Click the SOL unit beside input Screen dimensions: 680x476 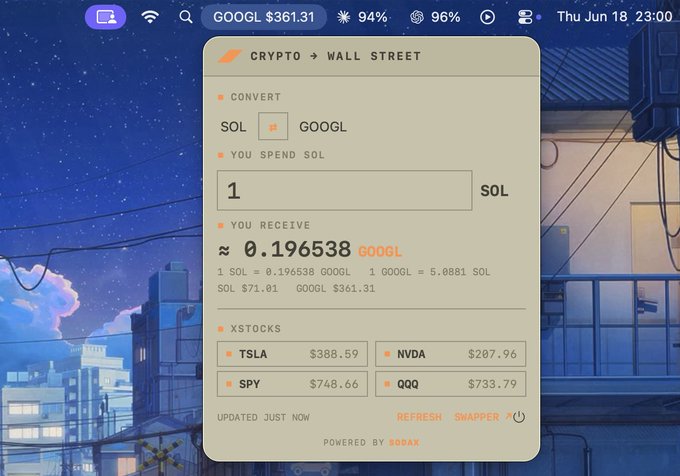click(x=494, y=191)
